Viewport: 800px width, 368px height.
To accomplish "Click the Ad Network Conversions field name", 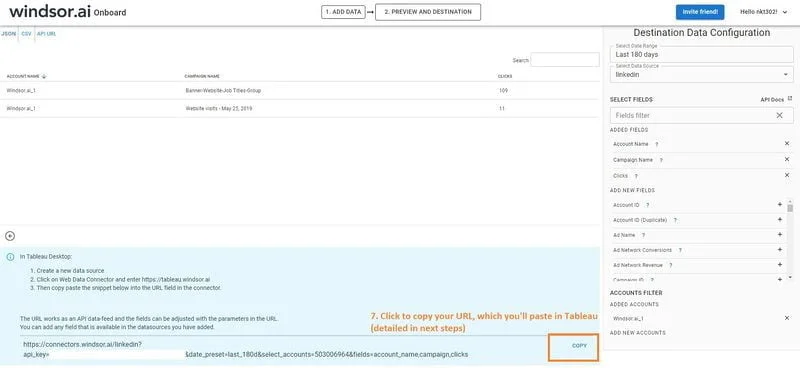I will click(642, 250).
